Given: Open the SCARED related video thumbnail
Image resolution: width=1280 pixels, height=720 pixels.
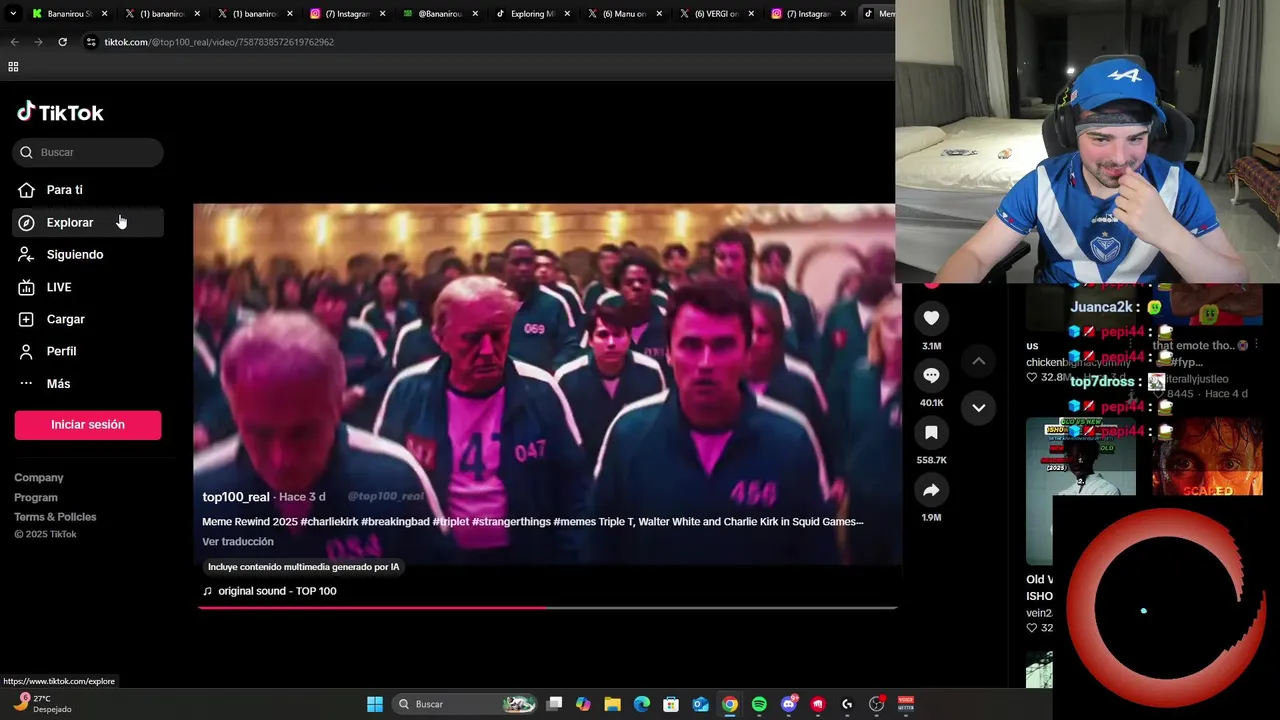Looking at the screenshot, I should [1207, 456].
